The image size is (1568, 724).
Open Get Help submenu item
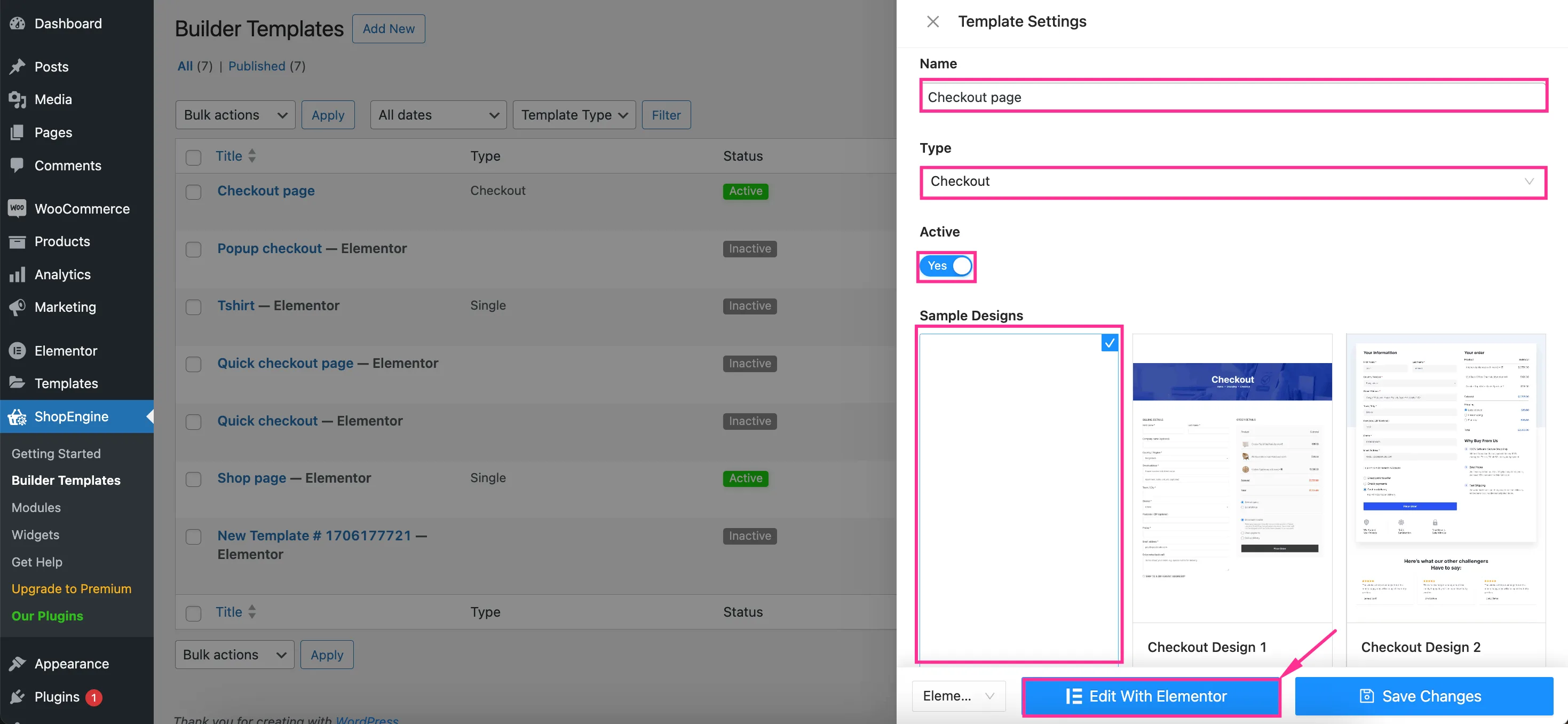[36, 561]
